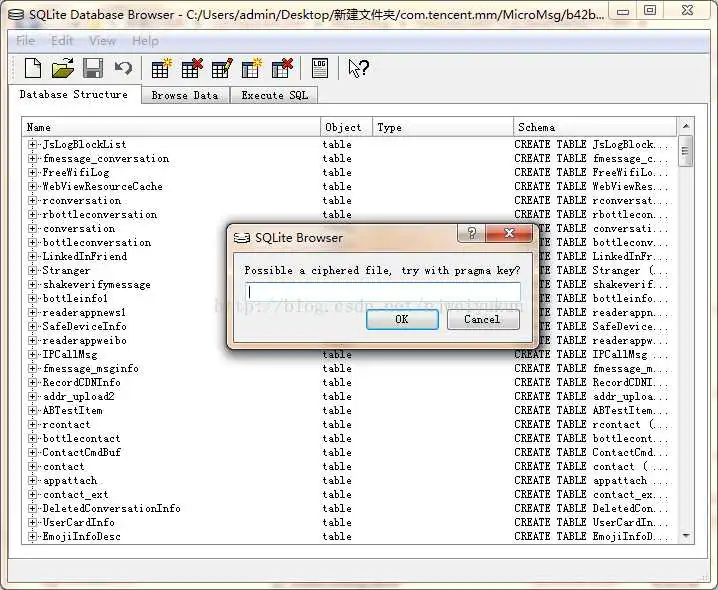Screen dimensions: 718x590
Task: Open the View menu
Action: [102, 41]
